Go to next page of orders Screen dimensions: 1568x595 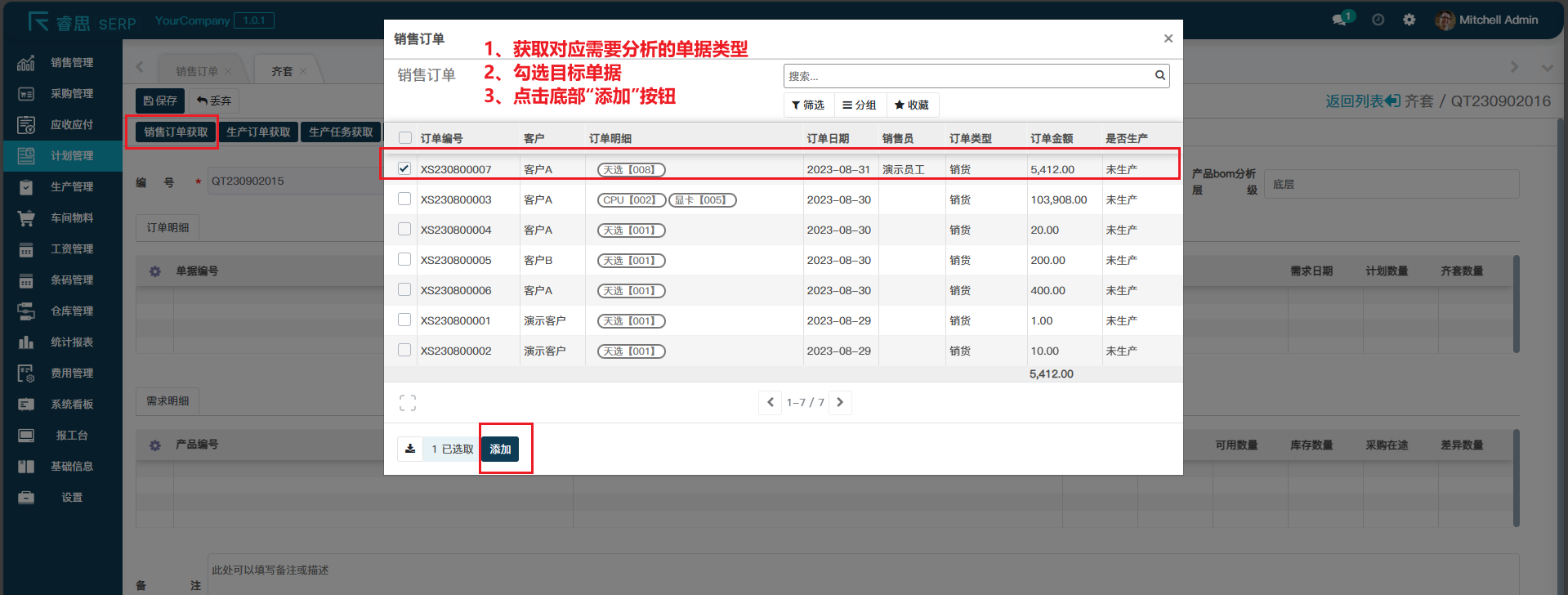pos(840,402)
